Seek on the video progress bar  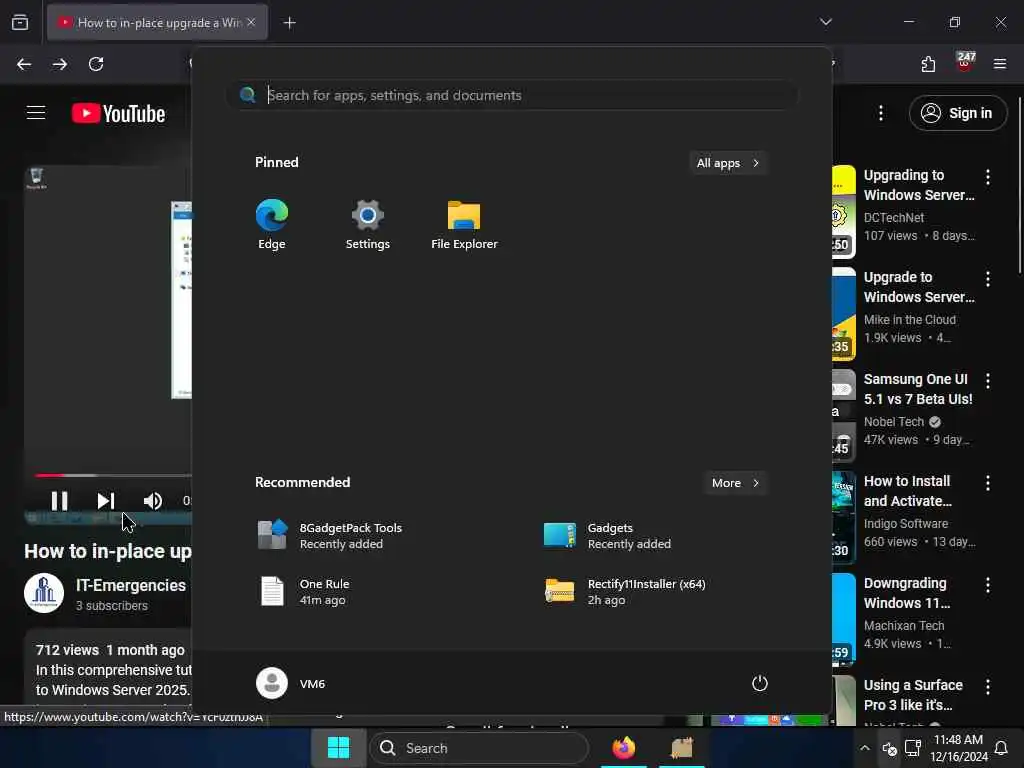click(112, 475)
